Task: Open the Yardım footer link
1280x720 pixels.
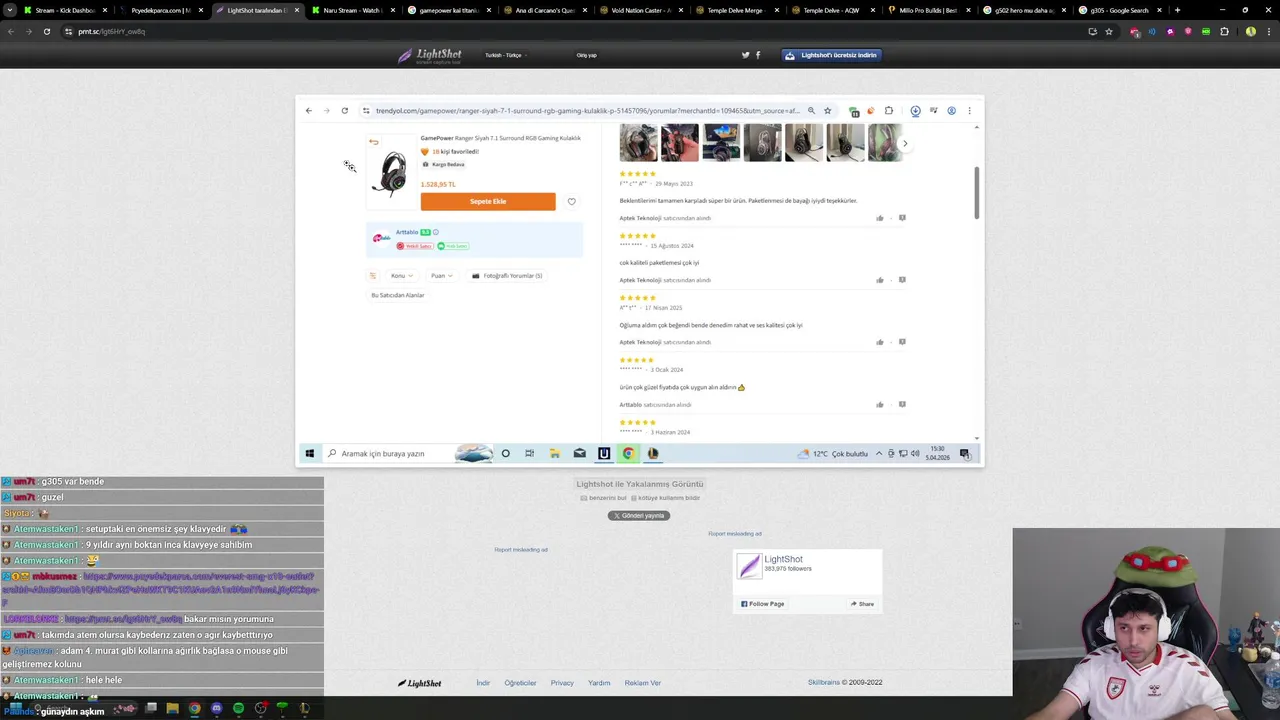Action: (x=599, y=683)
